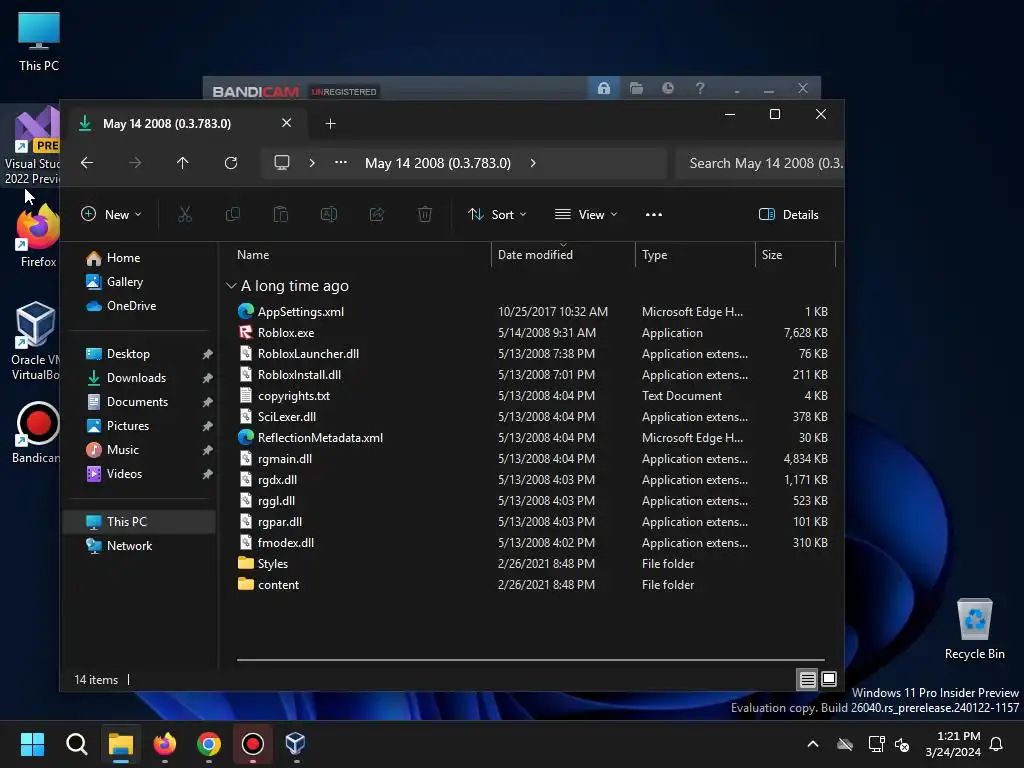Click the Paste clipboard icon
Image resolution: width=1024 pixels, height=768 pixels.
coord(281,214)
